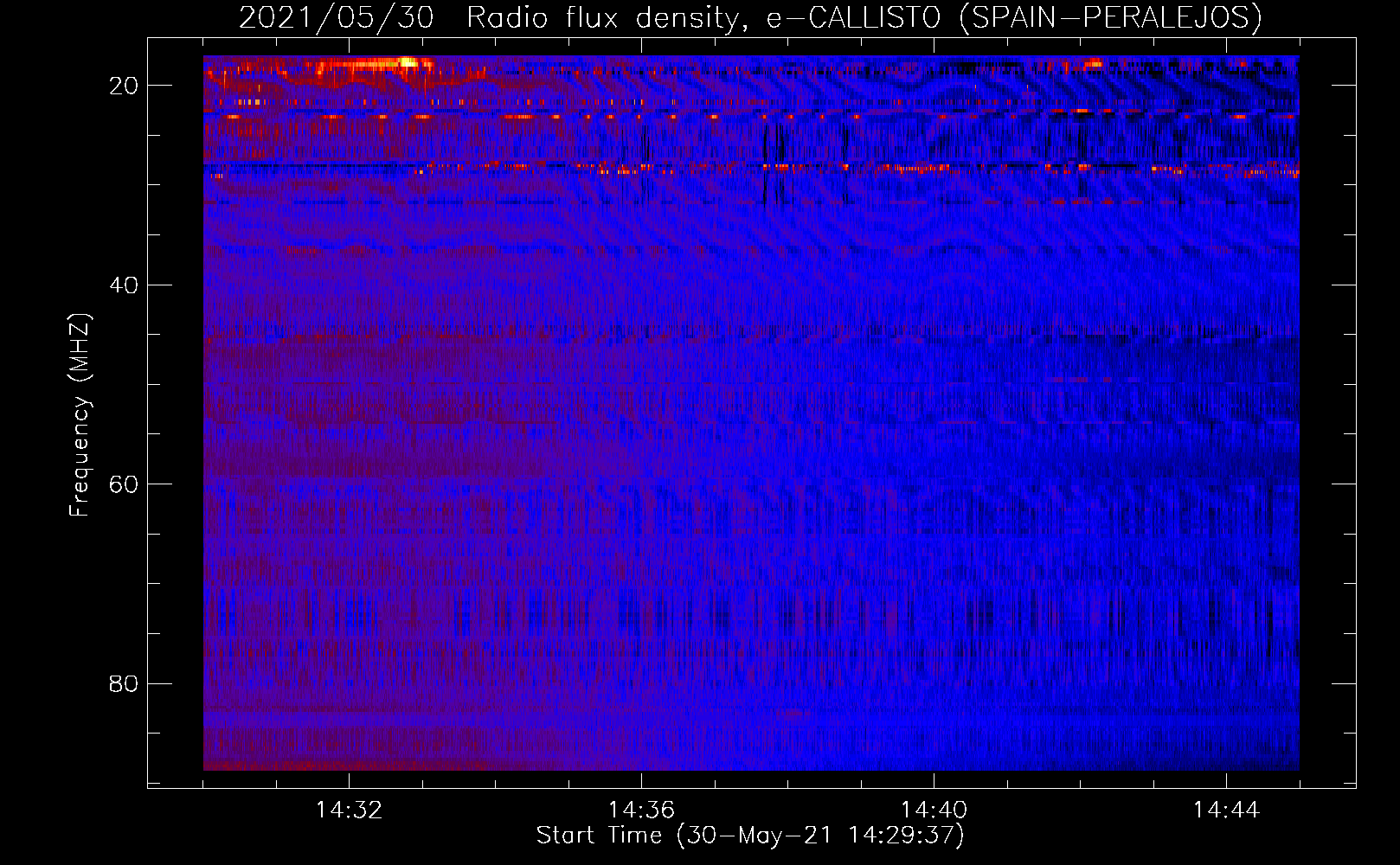Image resolution: width=1400 pixels, height=865 pixels.
Task: Click the '40' frequency tick label
Action: click(125, 285)
